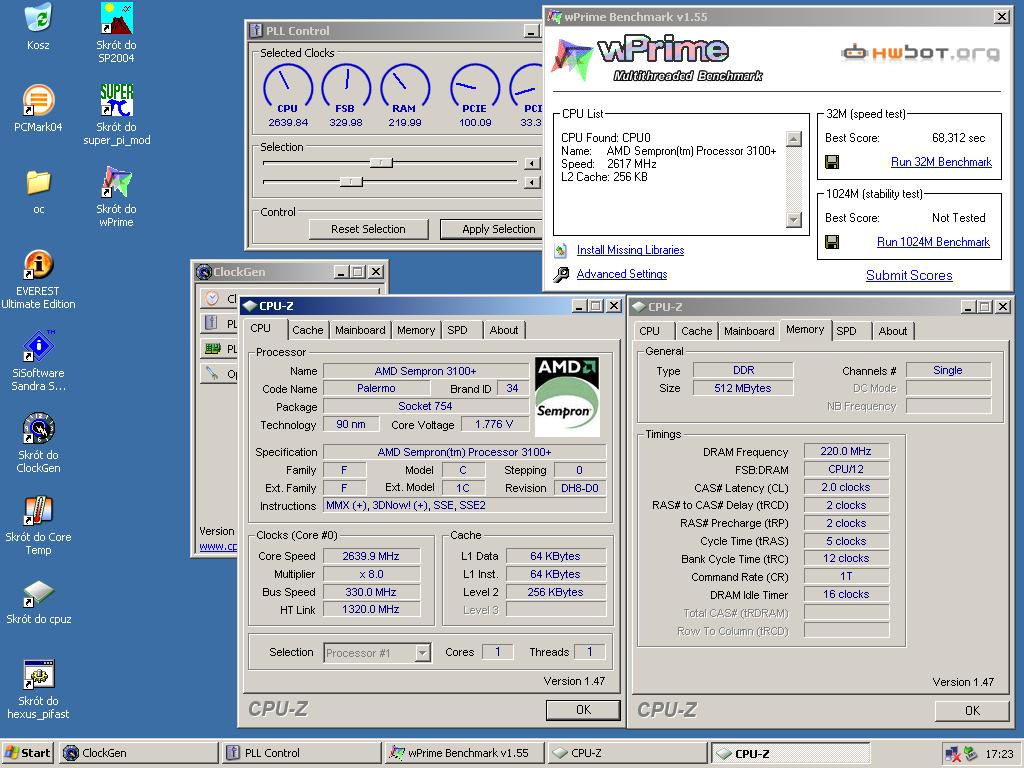Launch the Core Temp shortcut icon

pyautogui.click(x=38, y=511)
